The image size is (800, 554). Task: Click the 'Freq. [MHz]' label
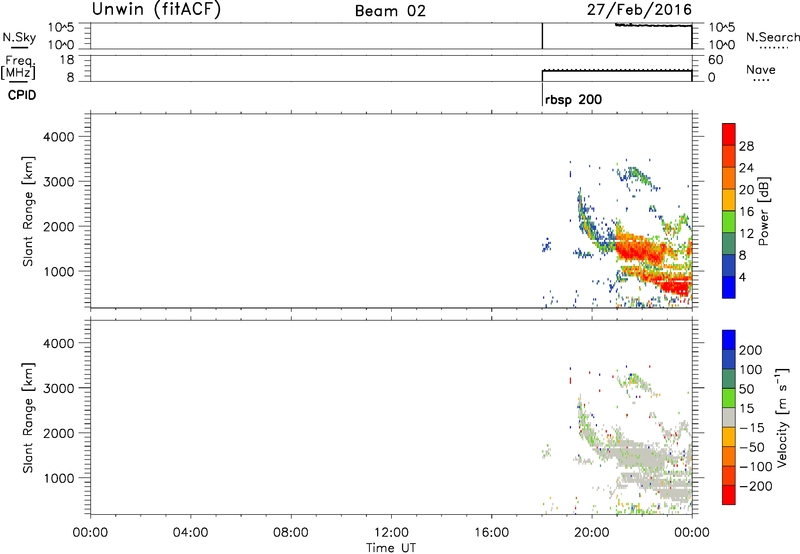(x=18, y=68)
